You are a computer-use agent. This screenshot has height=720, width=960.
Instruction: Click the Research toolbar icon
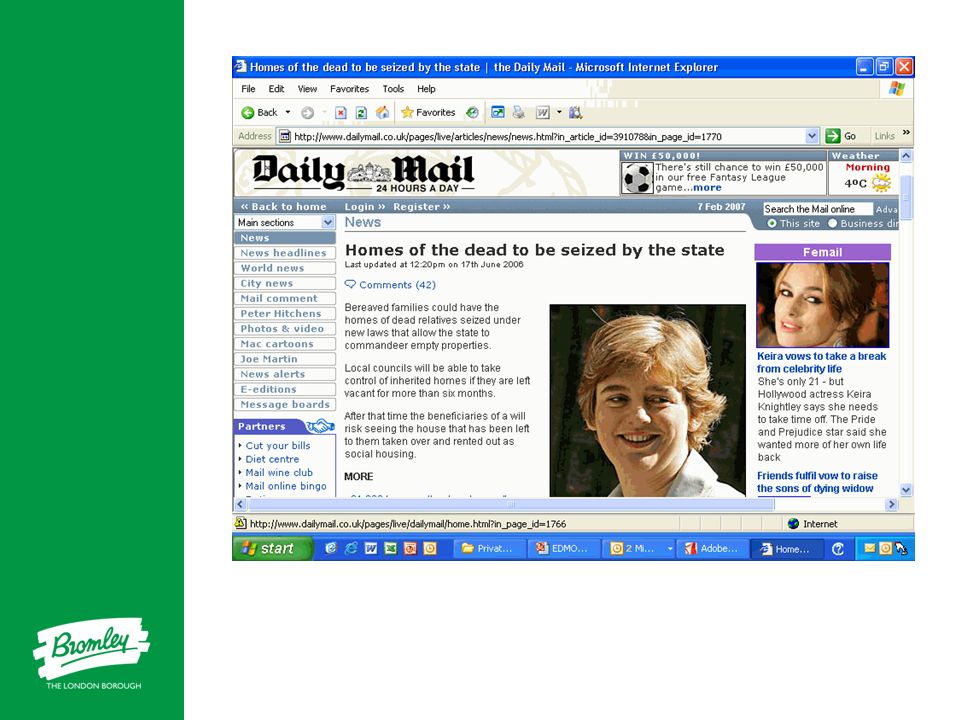click(576, 113)
